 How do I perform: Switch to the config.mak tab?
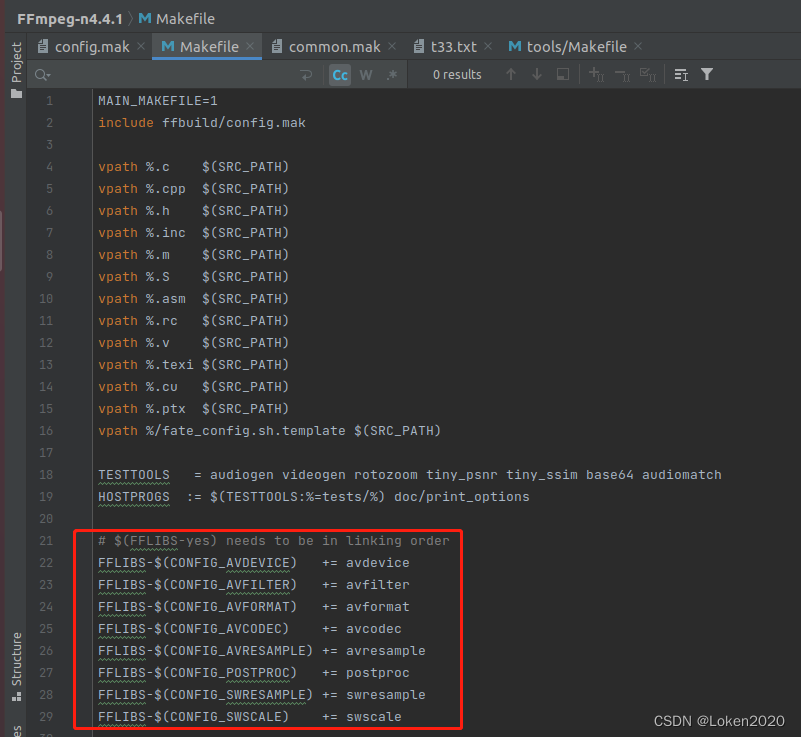point(92,47)
